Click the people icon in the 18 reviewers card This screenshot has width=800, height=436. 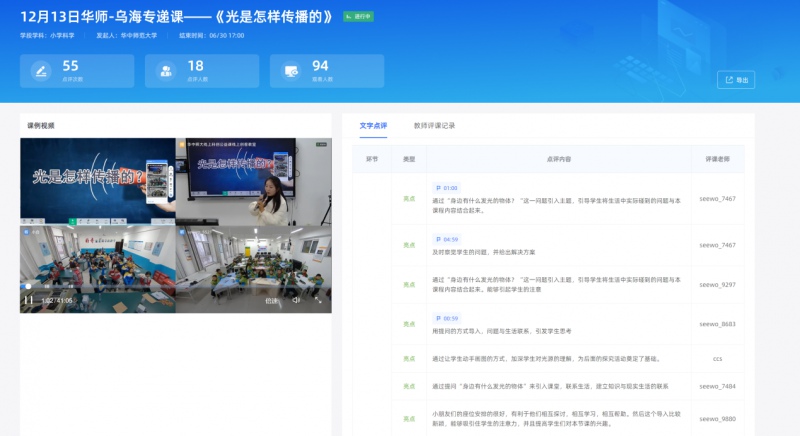point(166,71)
